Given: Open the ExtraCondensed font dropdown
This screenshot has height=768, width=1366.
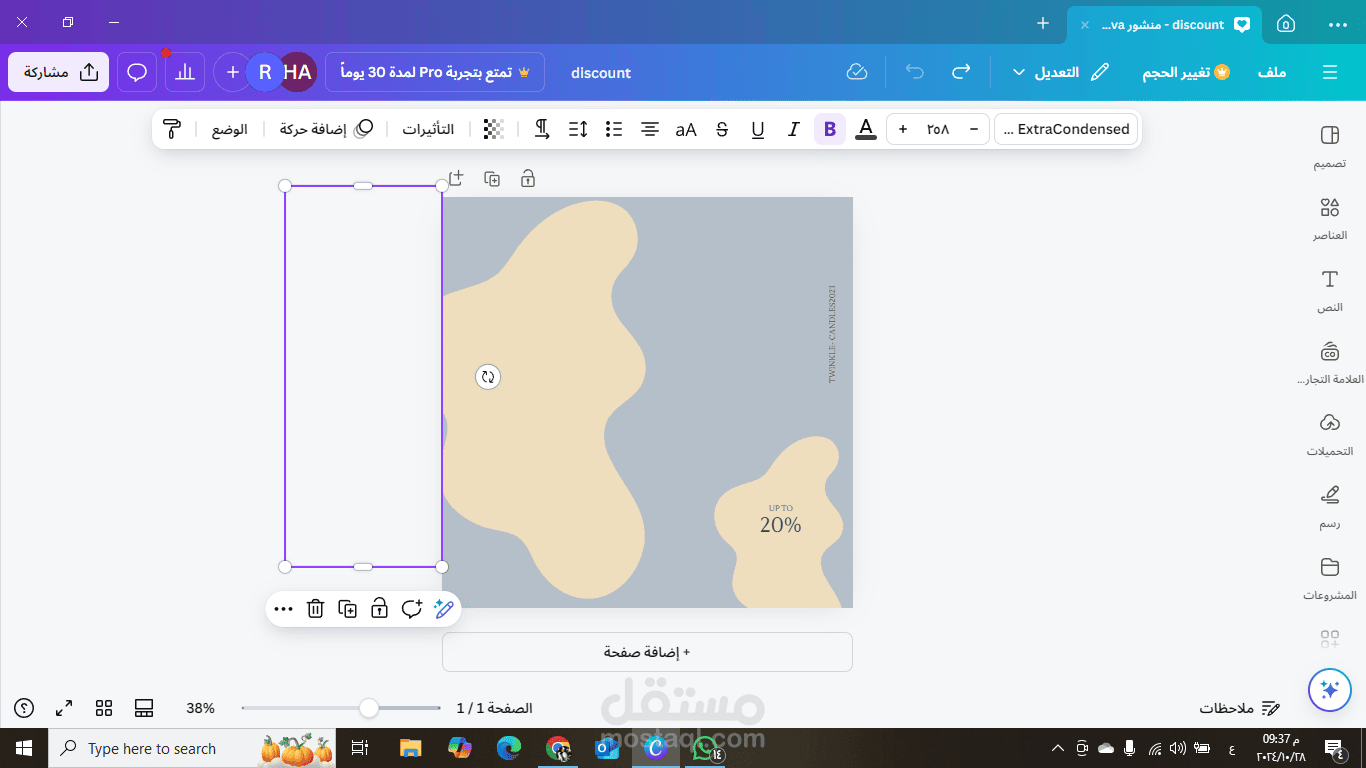Looking at the screenshot, I should pos(1066,129).
